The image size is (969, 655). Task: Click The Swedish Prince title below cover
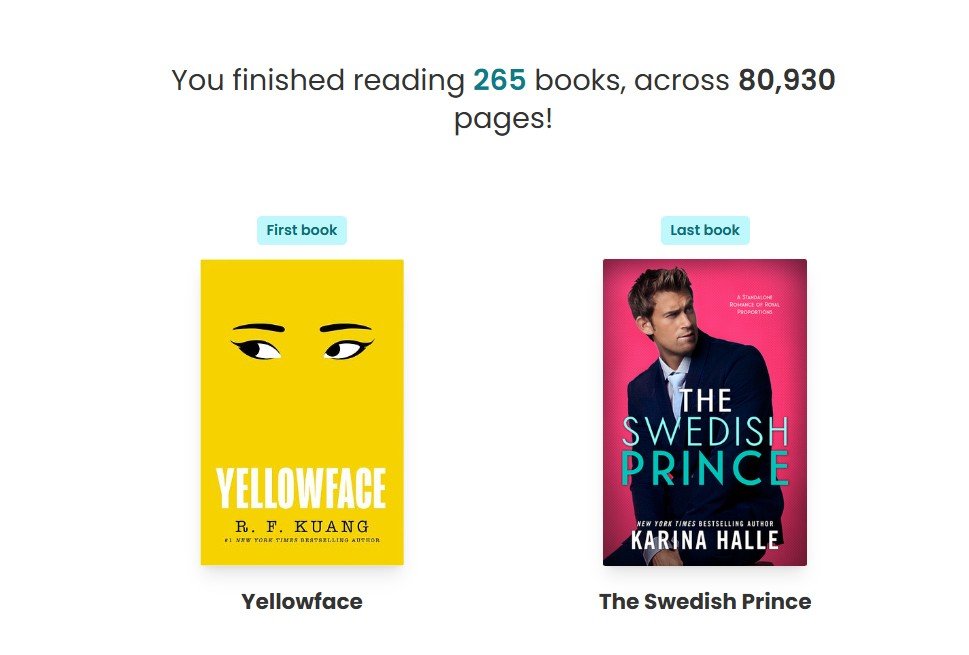click(x=705, y=602)
